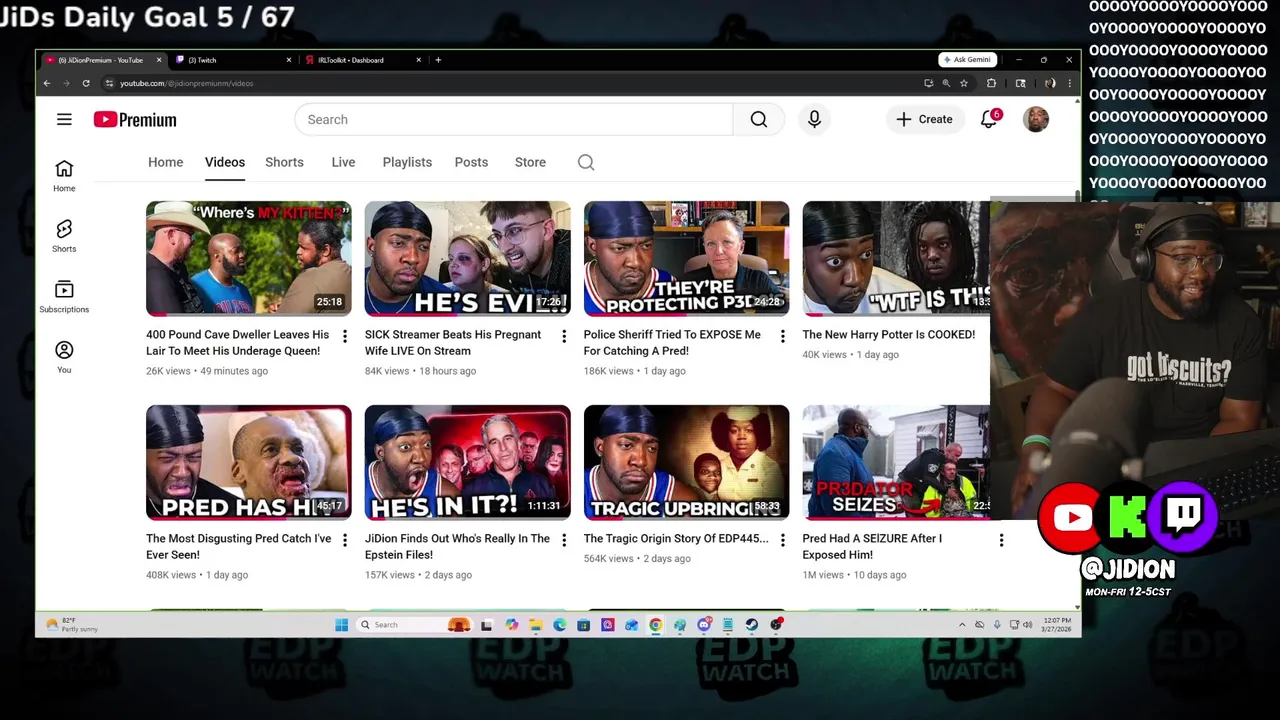
Task: Open the Posts channel tab
Action: point(471,162)
